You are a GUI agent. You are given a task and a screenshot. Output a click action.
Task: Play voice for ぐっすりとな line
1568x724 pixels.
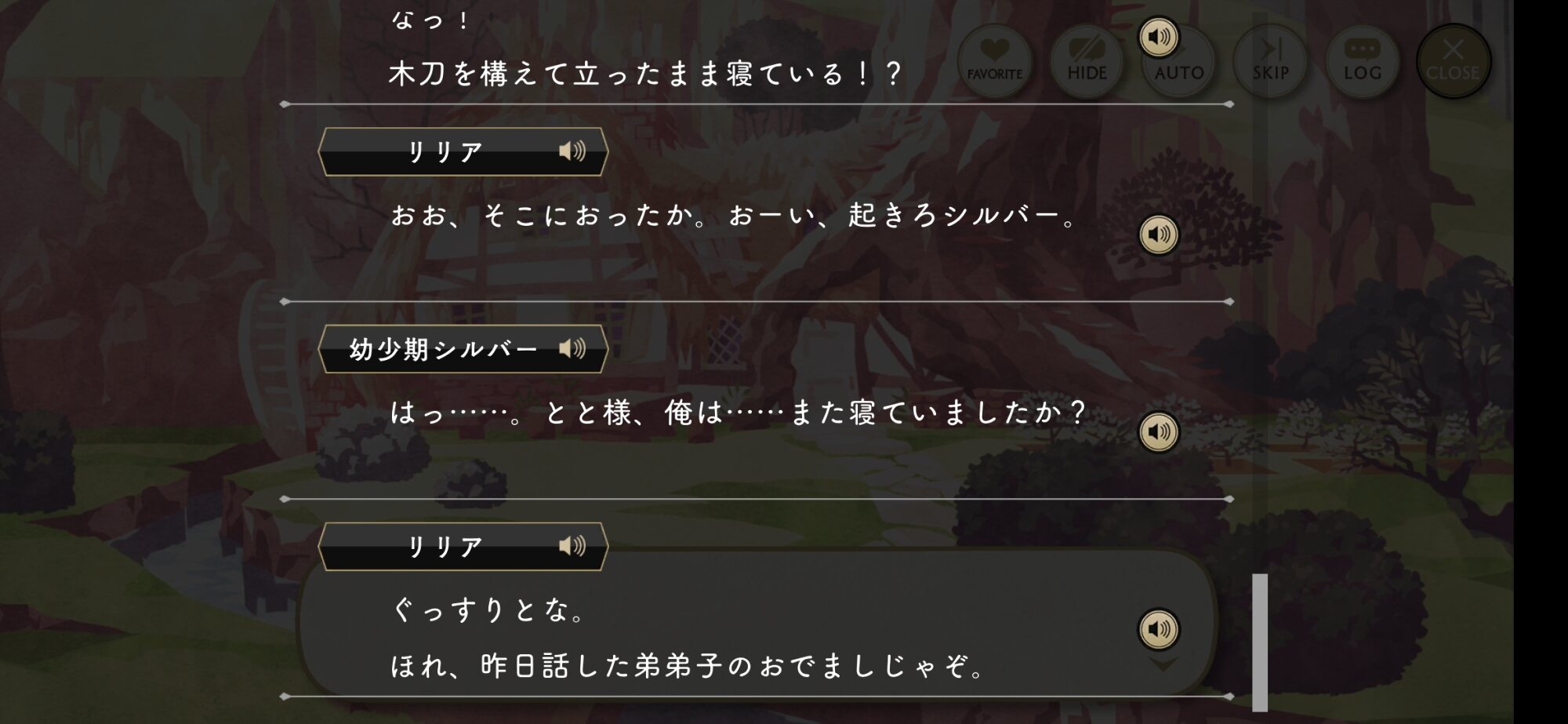pyautogui.click(x=1159, y=629)
